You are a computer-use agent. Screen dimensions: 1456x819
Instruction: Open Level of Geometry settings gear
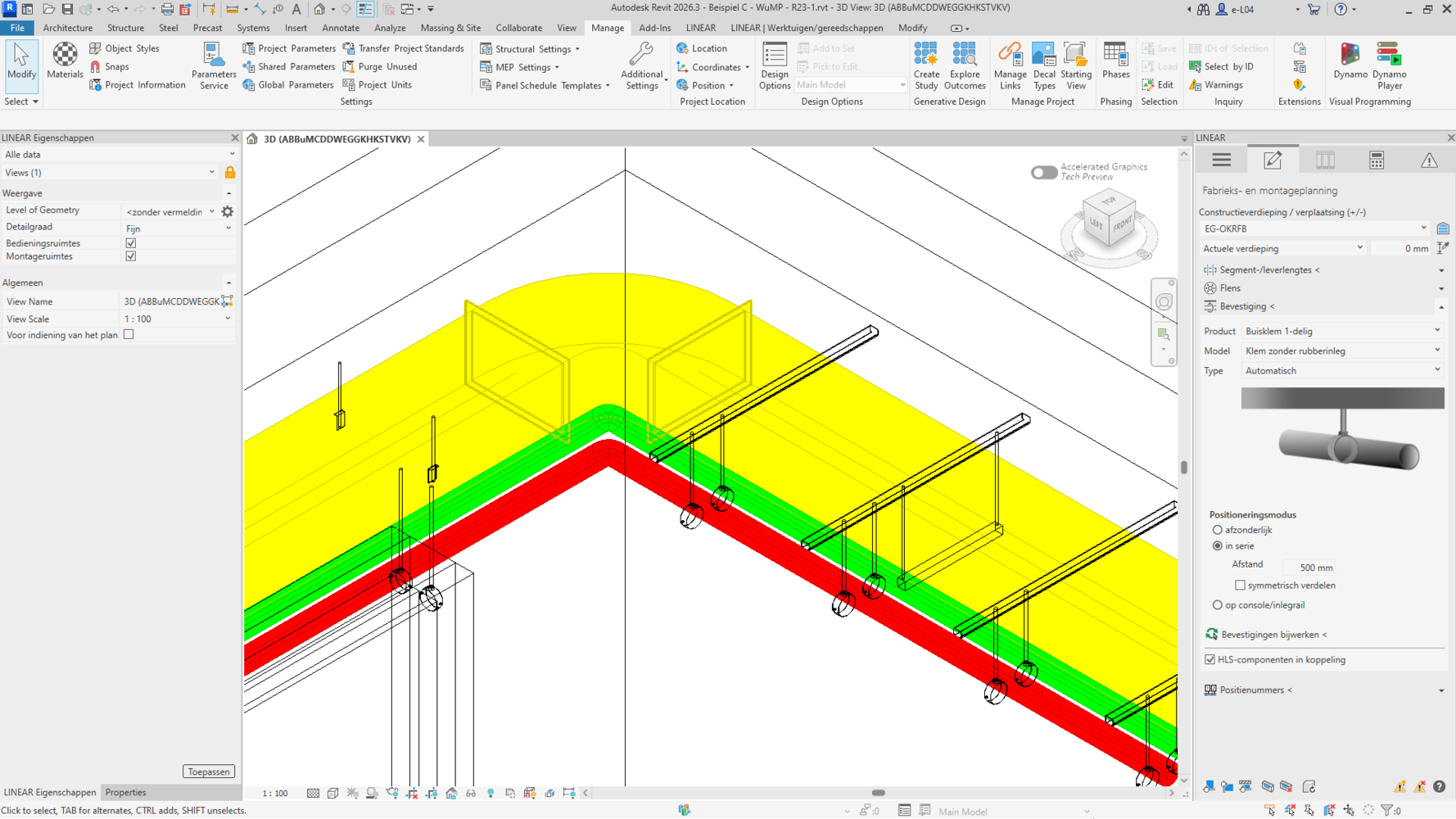pos(228,211)
